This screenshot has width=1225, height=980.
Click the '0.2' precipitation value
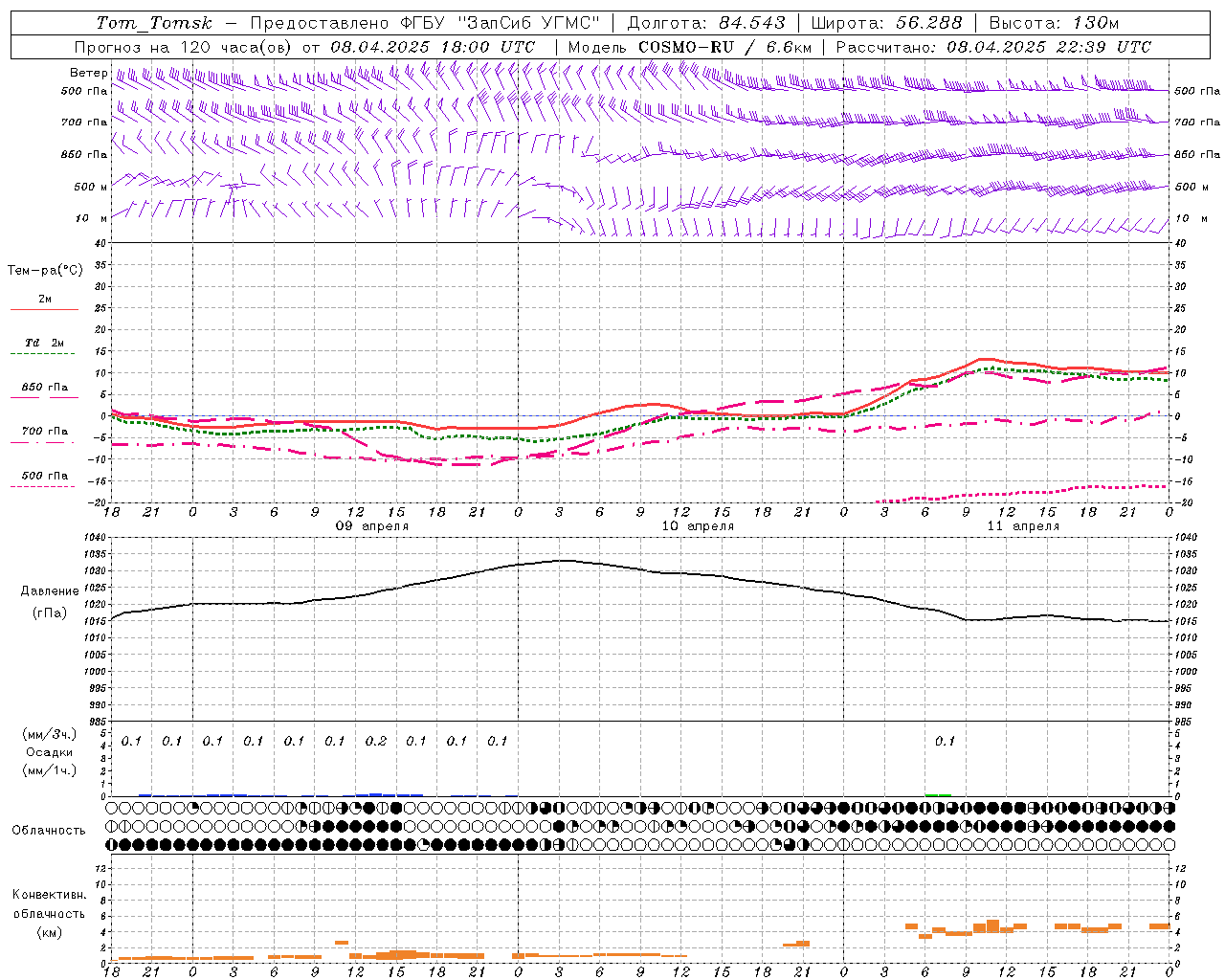coord(376,742)
